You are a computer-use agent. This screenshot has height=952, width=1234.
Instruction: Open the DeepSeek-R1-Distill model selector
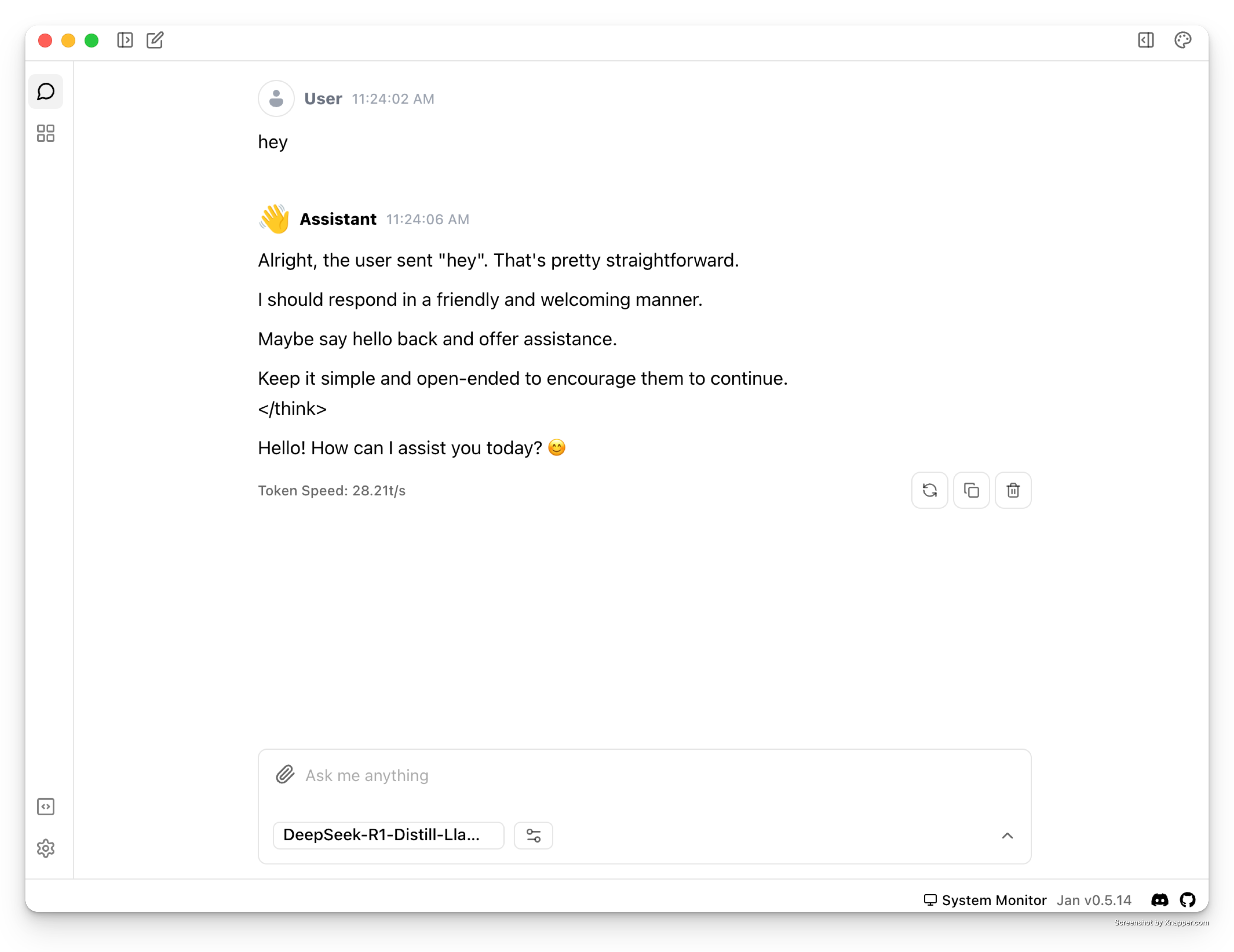coord(388,835)
